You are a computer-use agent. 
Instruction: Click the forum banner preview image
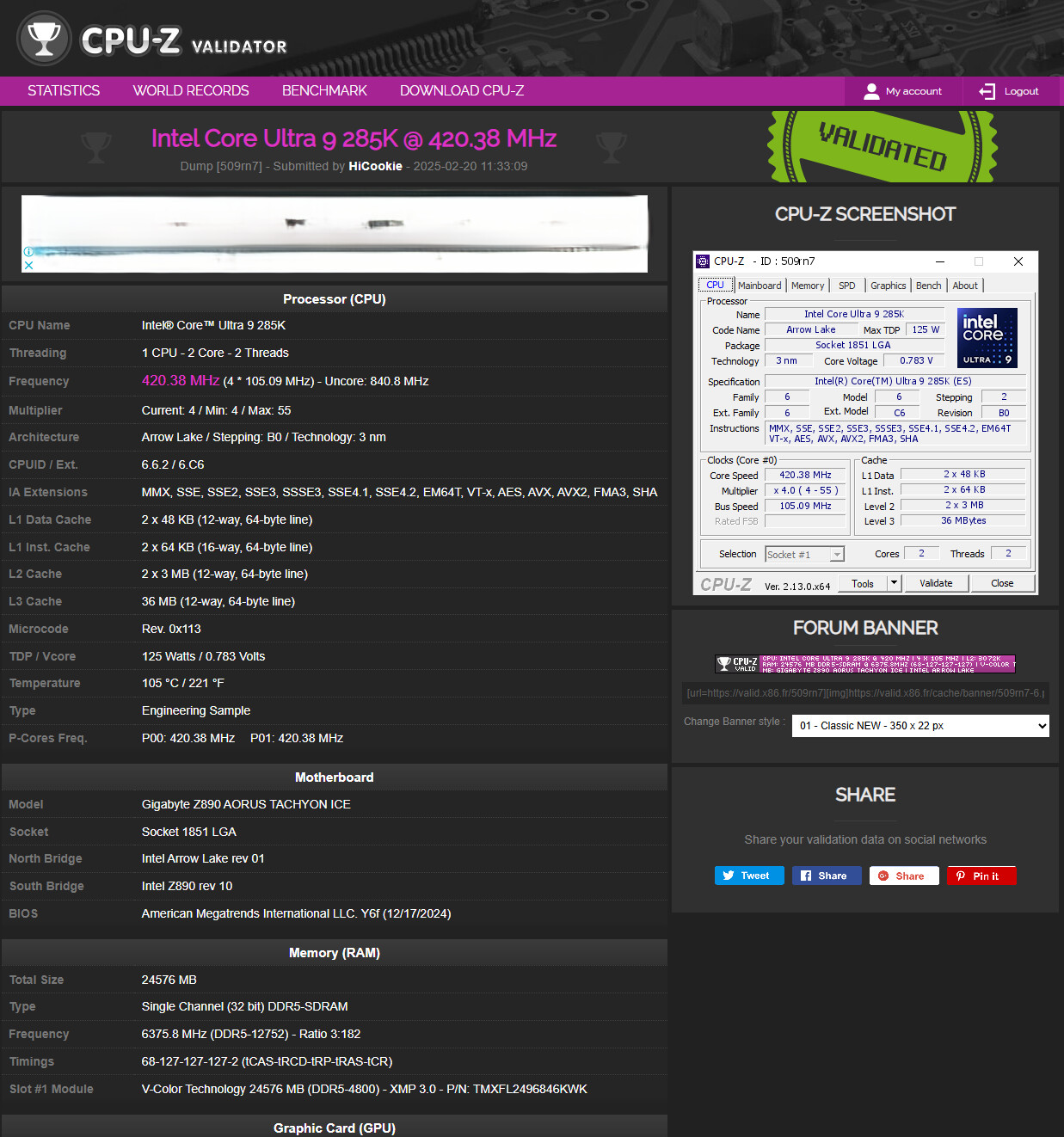[865, 663]
